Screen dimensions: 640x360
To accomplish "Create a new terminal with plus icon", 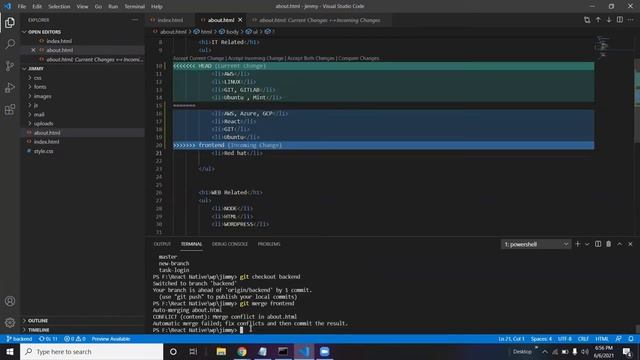I will pos(578,244).
